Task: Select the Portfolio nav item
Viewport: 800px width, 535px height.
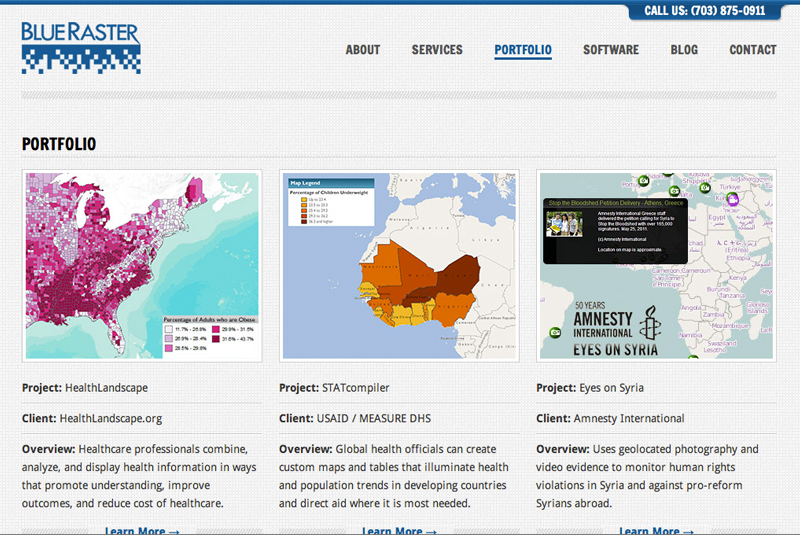Action: 523,50
